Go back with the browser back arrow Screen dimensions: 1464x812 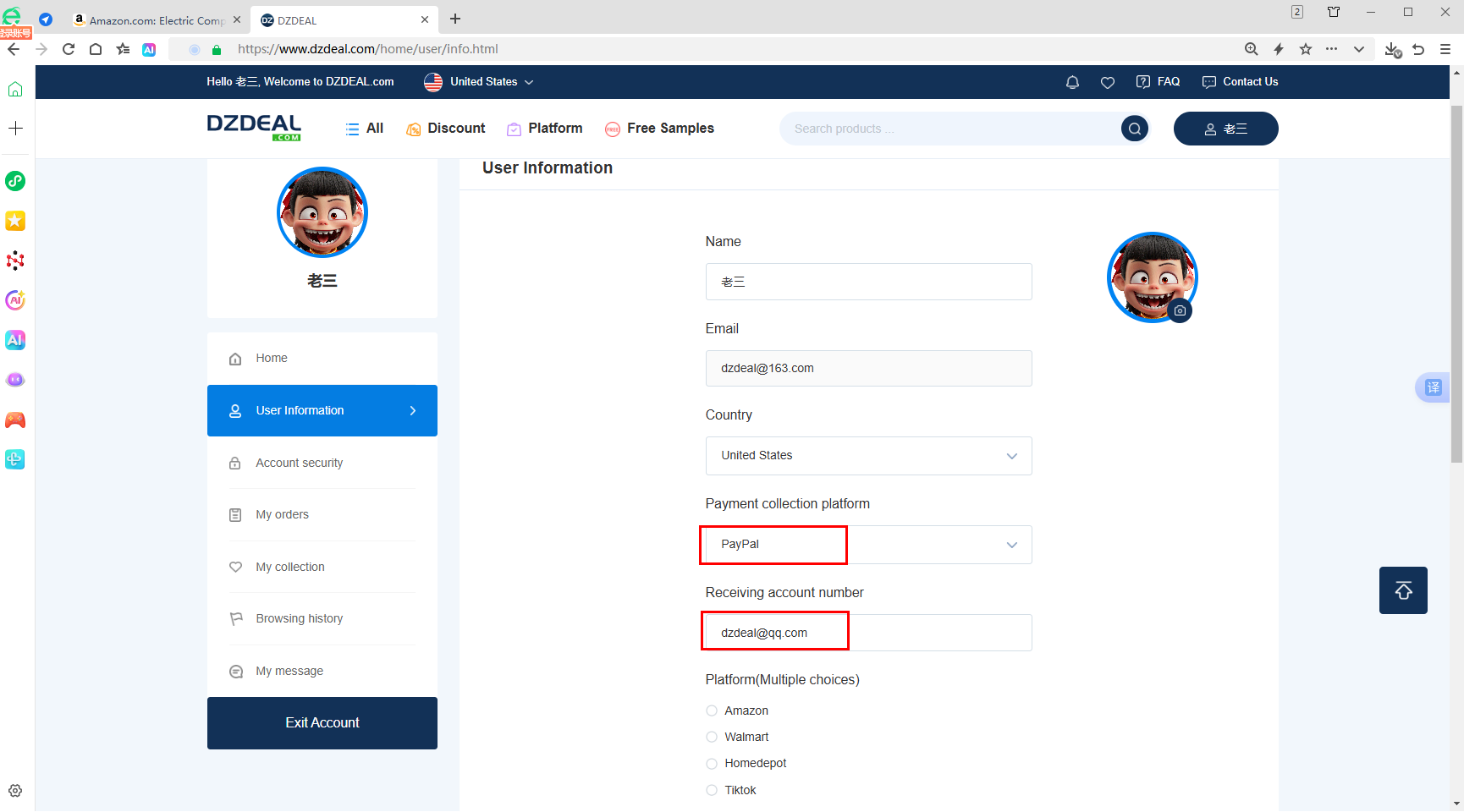click(14, 49)
